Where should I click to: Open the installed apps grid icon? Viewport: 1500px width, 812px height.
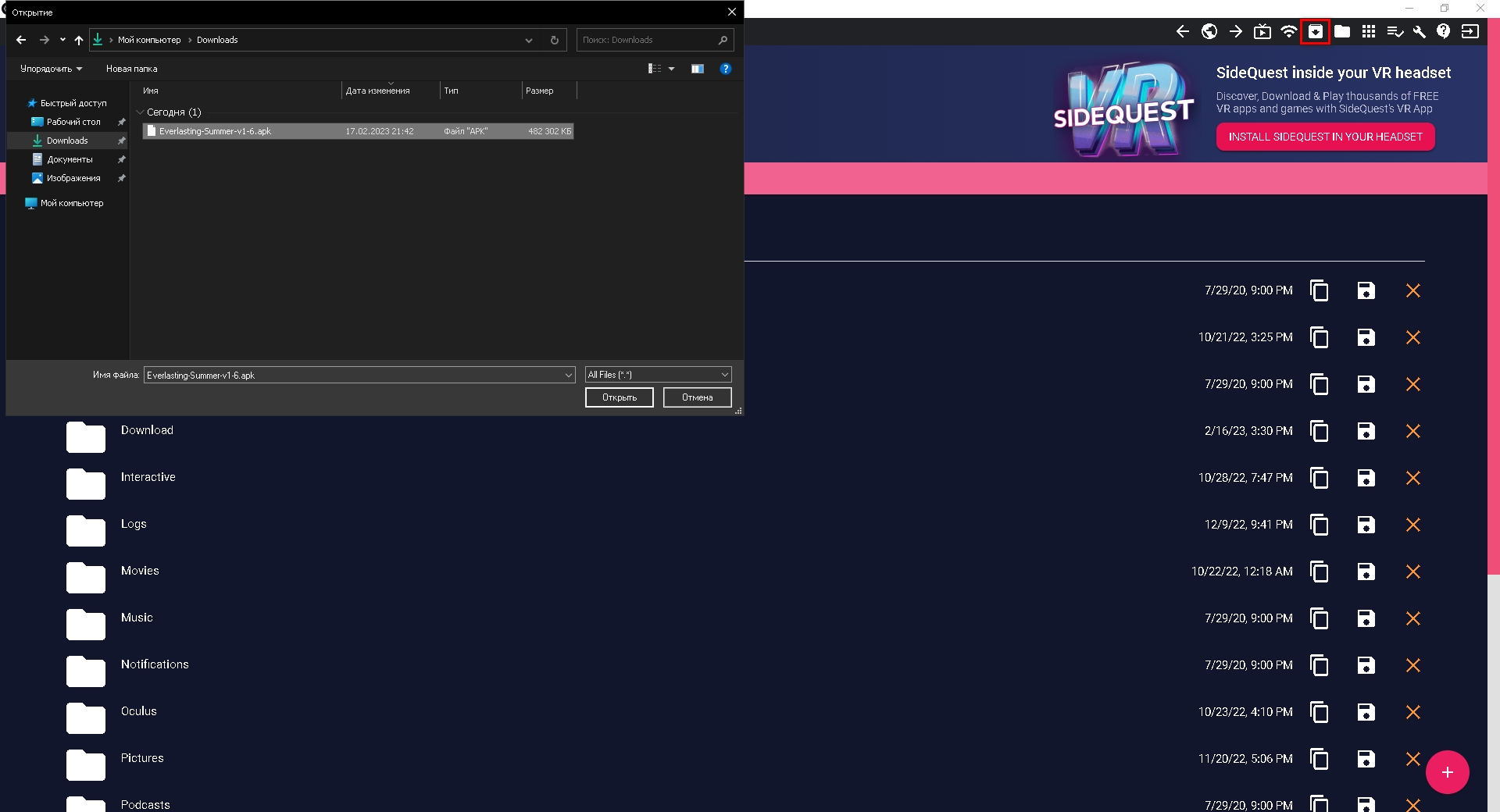point(1369,31)
